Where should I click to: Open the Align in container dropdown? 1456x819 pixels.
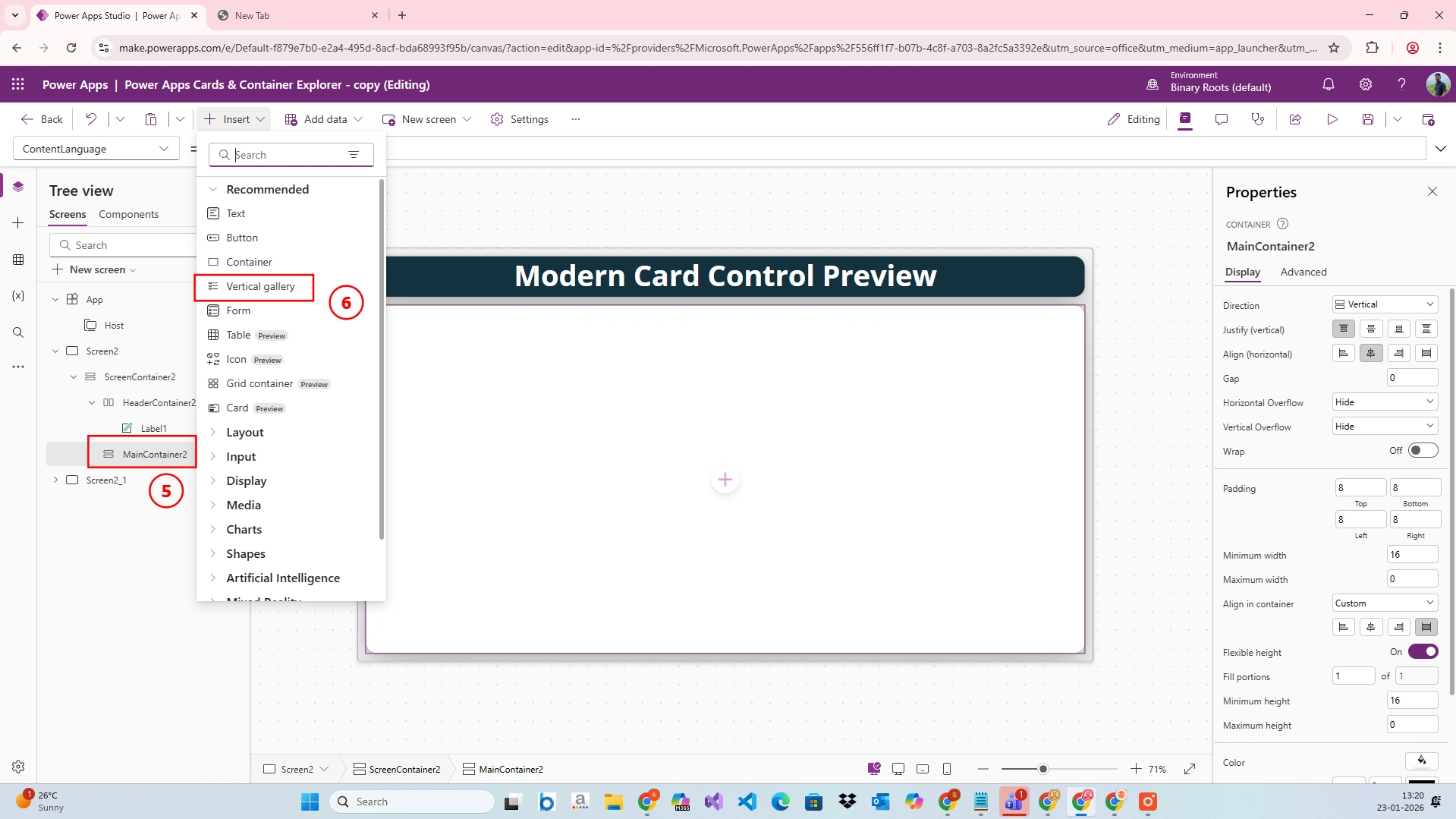(x=1385, y=603)
